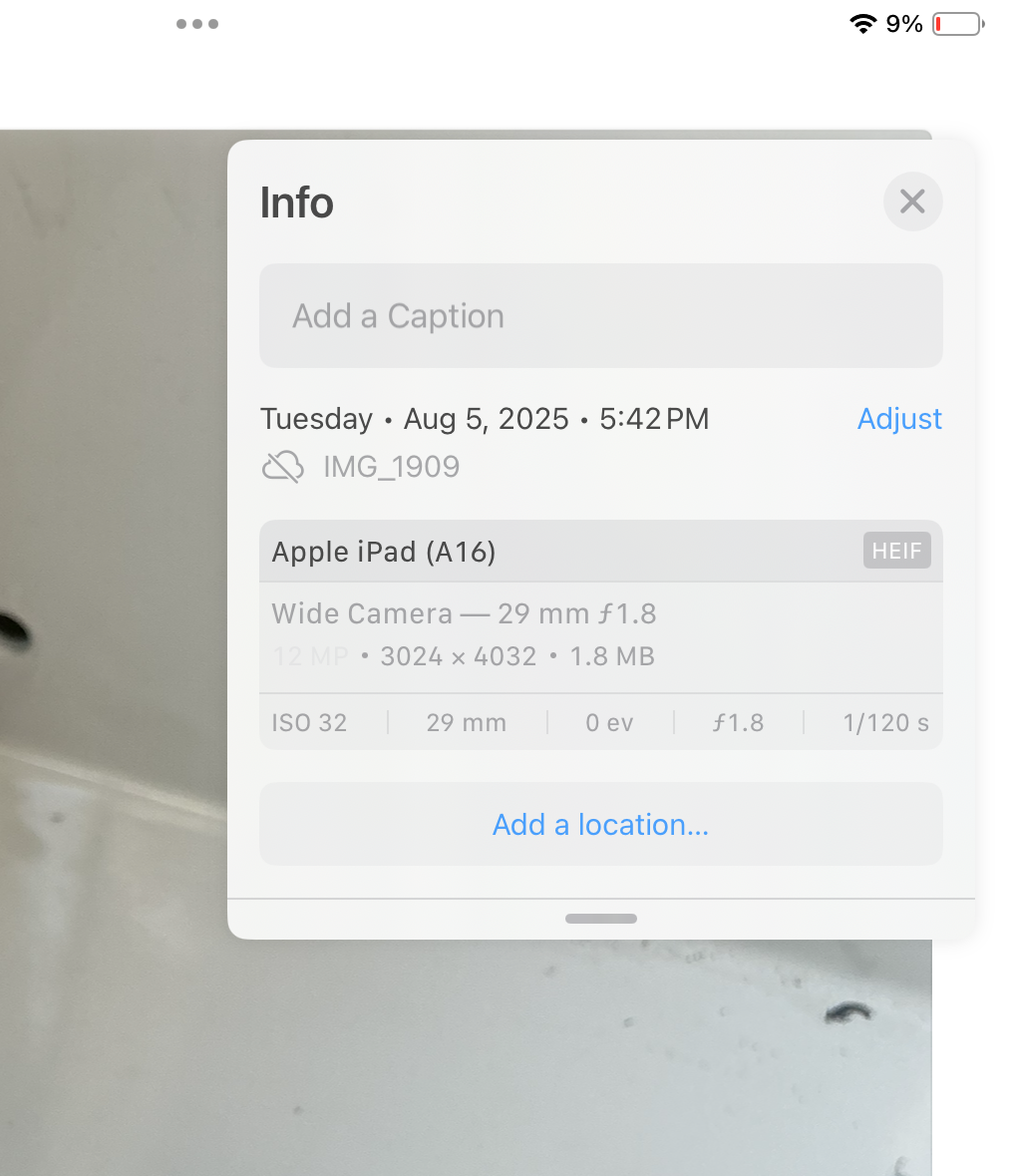Screen dimensions: 1015x1176
Task: Tap the Wi-Fi status icon
Action: coord(862,24)
